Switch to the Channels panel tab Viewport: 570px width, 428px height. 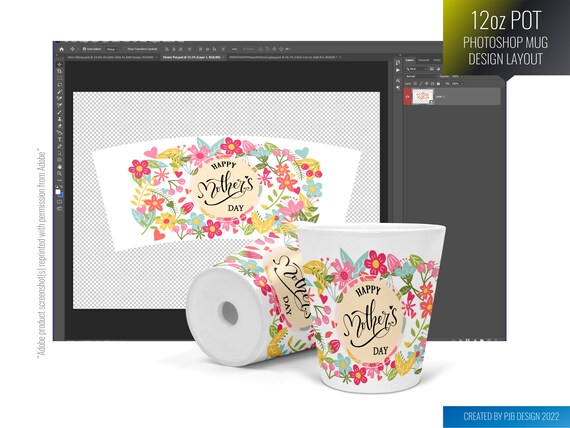coord(424,60)
